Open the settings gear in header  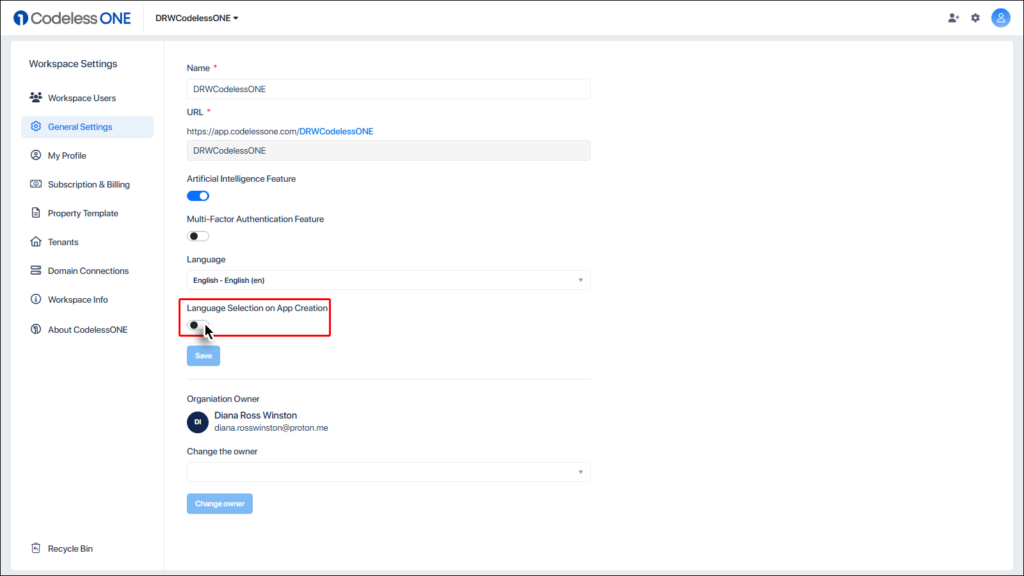click(975, 18)
